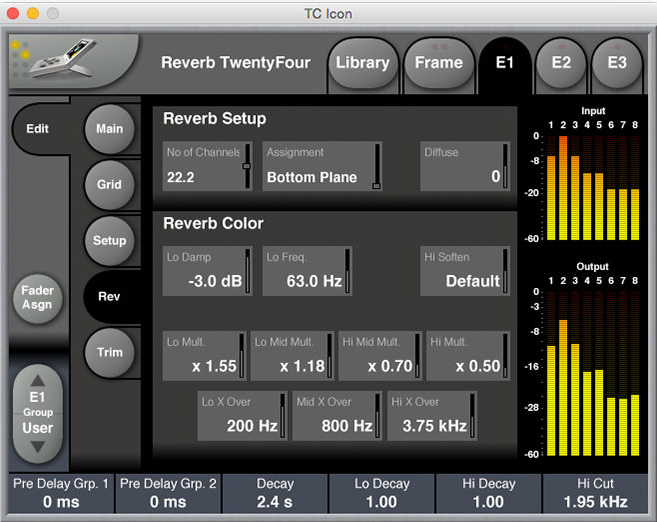
Task: Open the Main page button
Action: (109, 129)
